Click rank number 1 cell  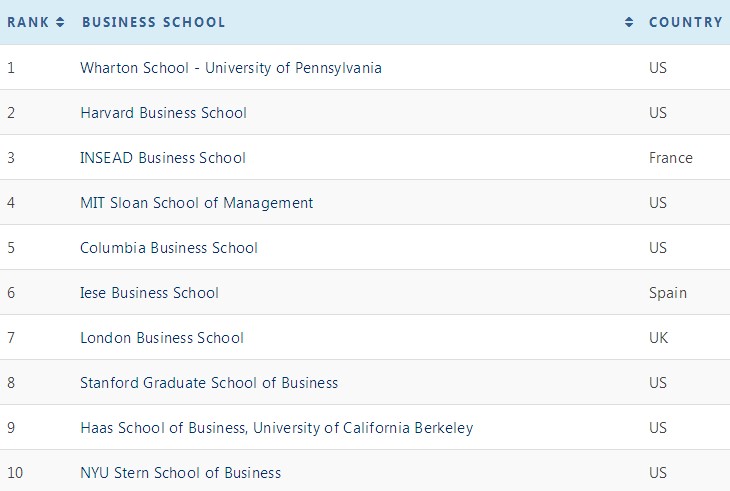point(11,68)
